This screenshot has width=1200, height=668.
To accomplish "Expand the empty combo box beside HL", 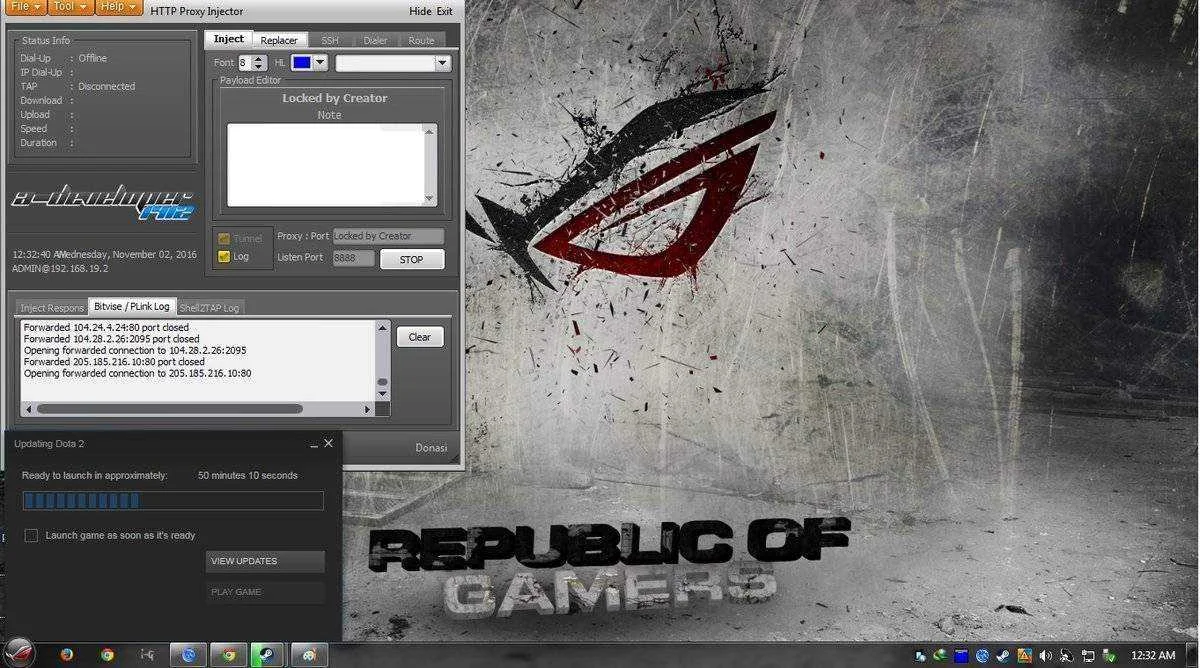I will point(442,63).
